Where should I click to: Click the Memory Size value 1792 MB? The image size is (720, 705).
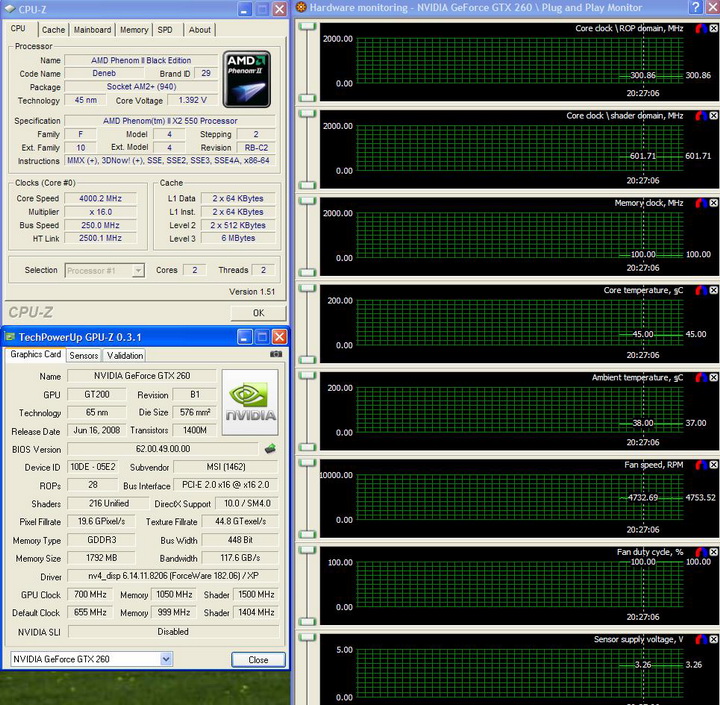tap(101, 558)
